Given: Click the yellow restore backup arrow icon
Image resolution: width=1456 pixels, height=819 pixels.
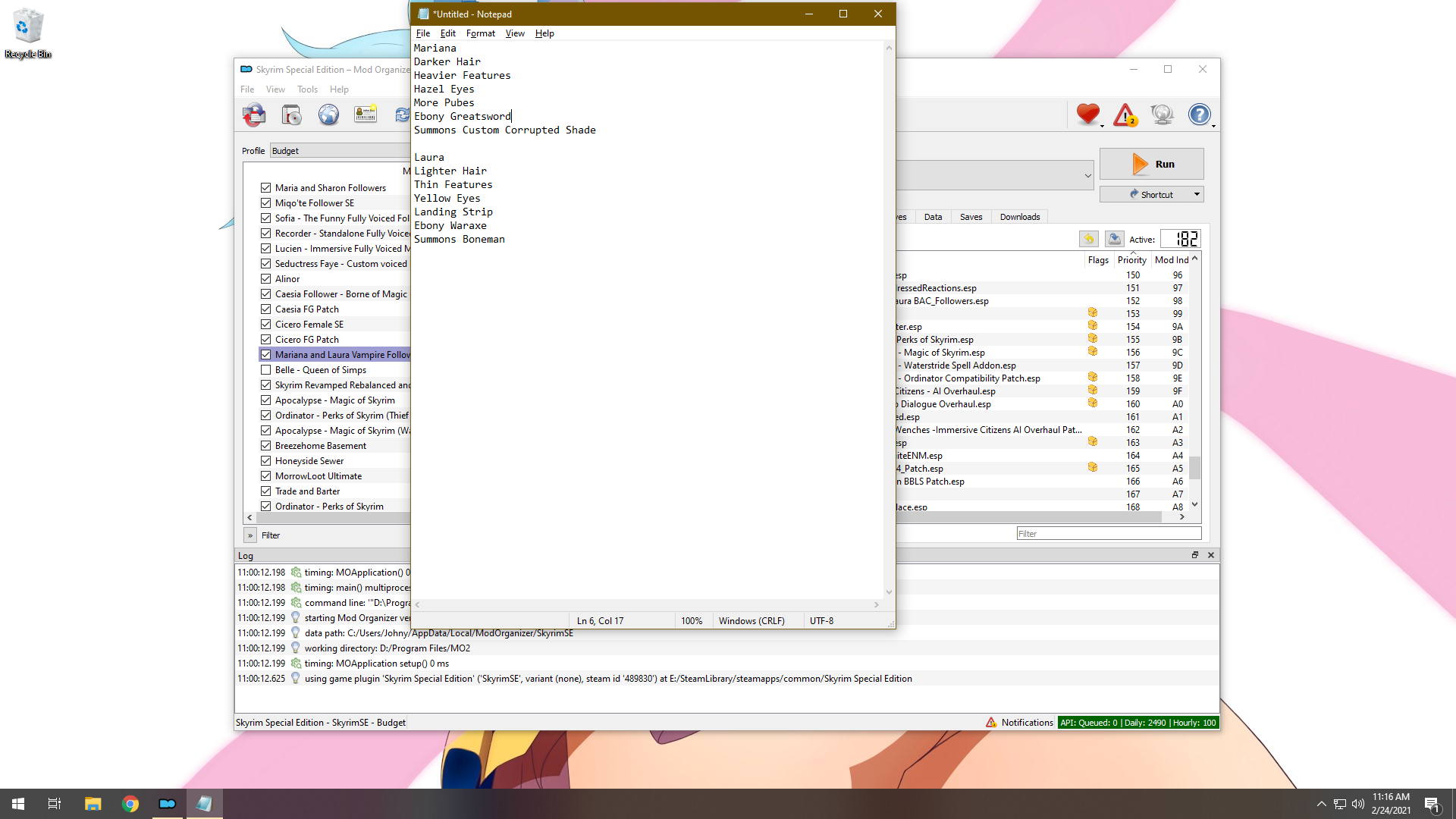Looking at the screenshot, I should tap(1088, 239).
